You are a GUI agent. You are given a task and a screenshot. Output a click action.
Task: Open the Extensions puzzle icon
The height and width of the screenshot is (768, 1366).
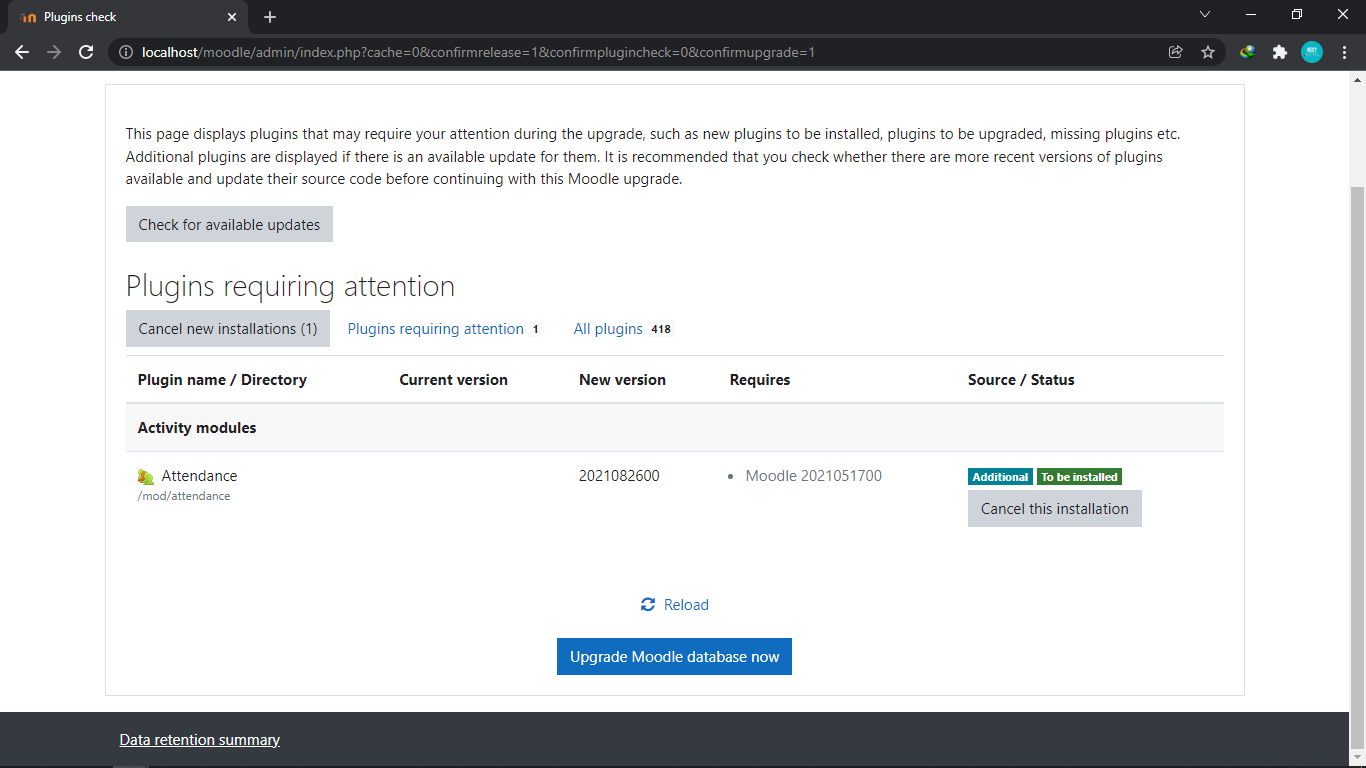(x=1279, y=52)
